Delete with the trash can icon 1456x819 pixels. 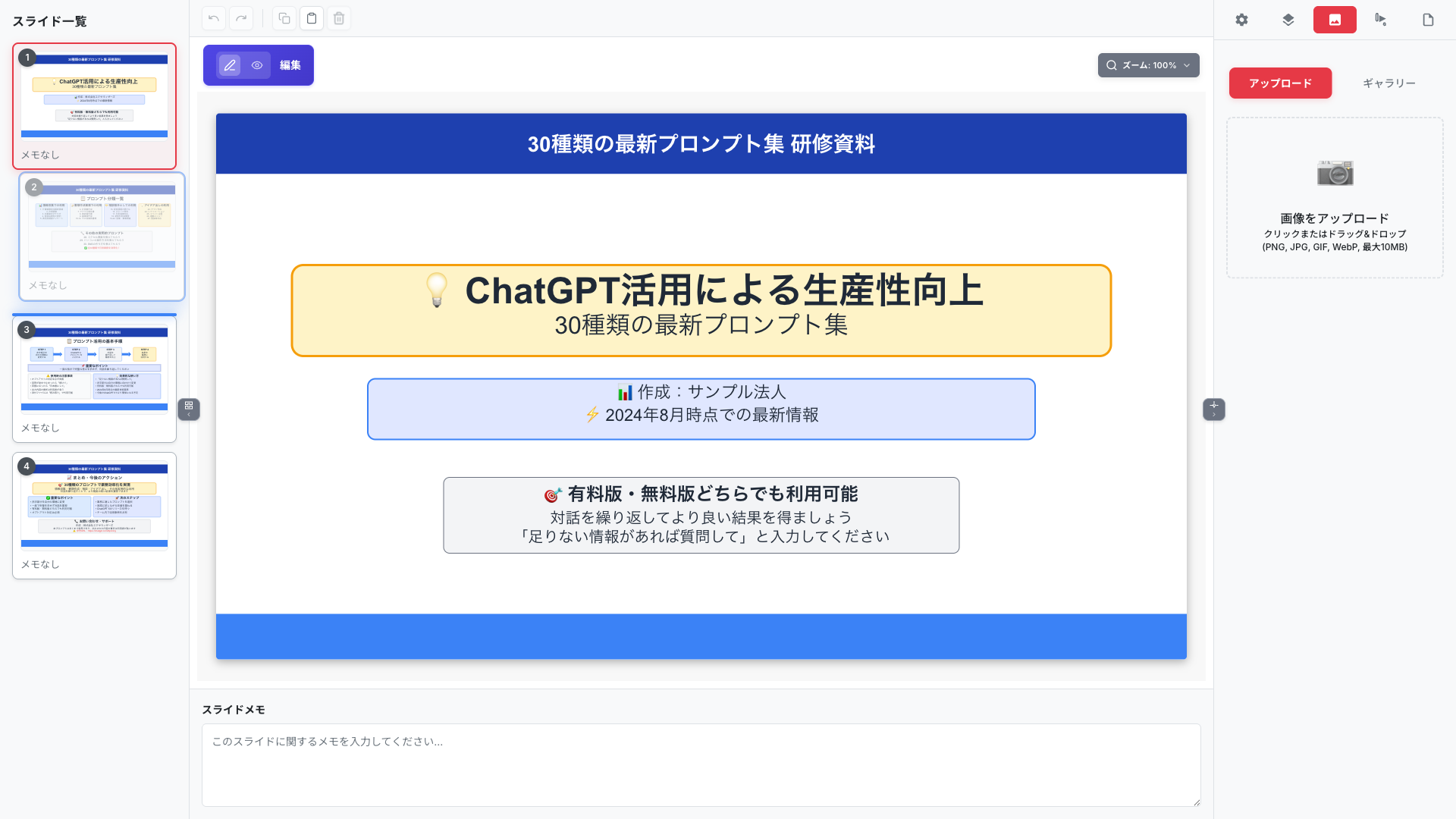coord(339,18)
